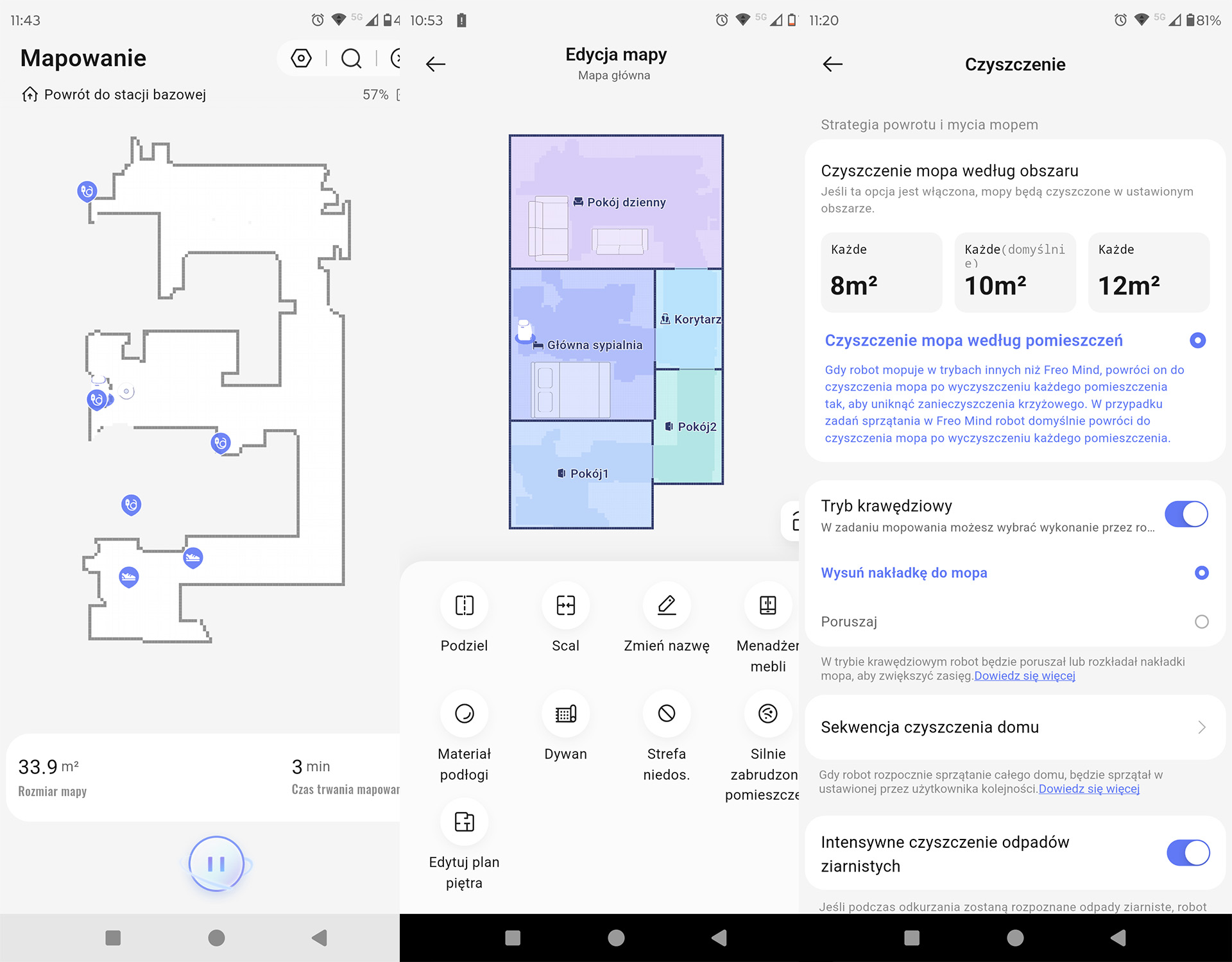This screenshot has width=1232, height=962.
Task: Toggle Intensywne czyszczenie odpadów ziarnistych switch
Action: pos(1187,853)
